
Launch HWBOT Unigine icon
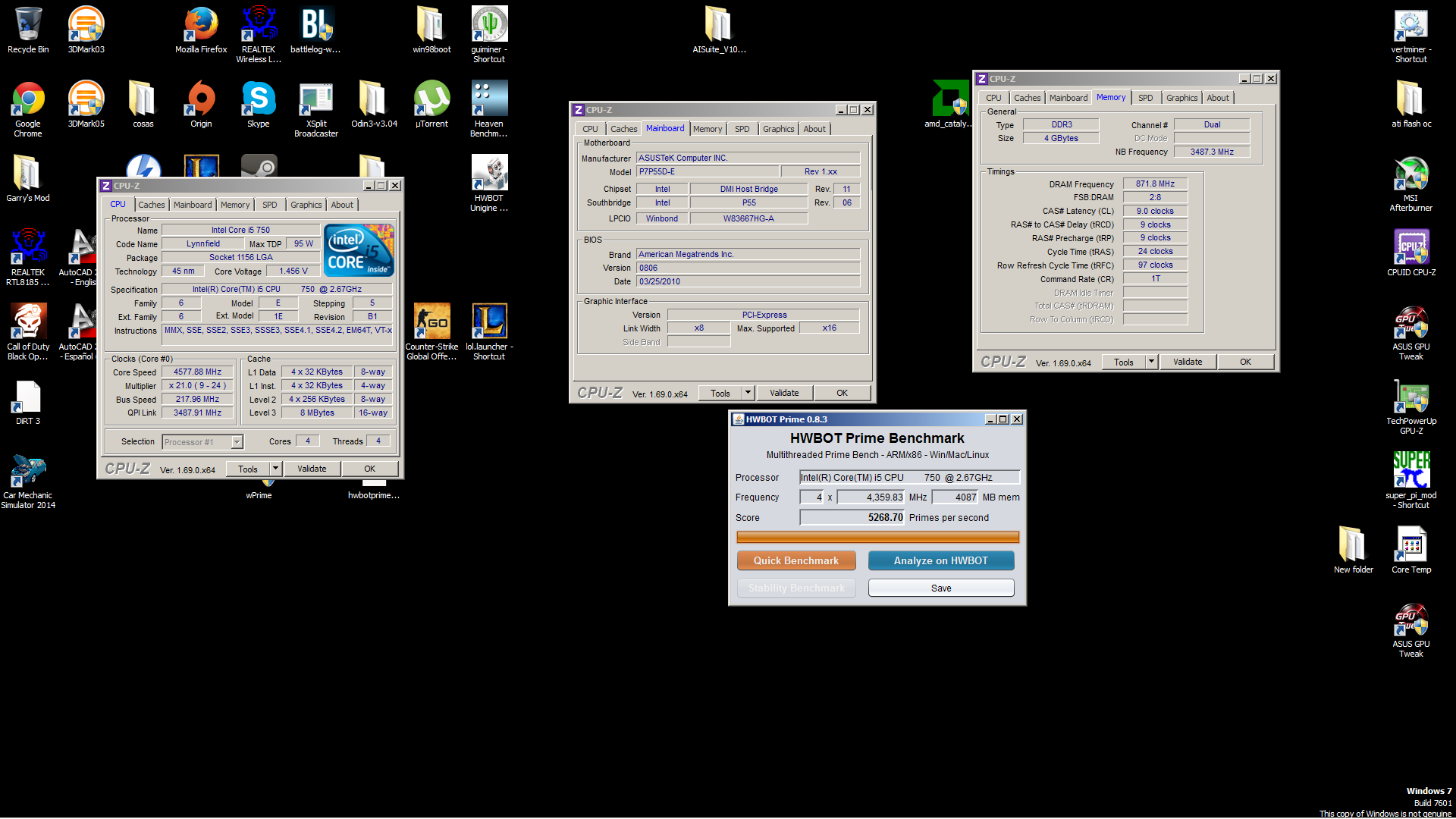(x=489, y=183)
